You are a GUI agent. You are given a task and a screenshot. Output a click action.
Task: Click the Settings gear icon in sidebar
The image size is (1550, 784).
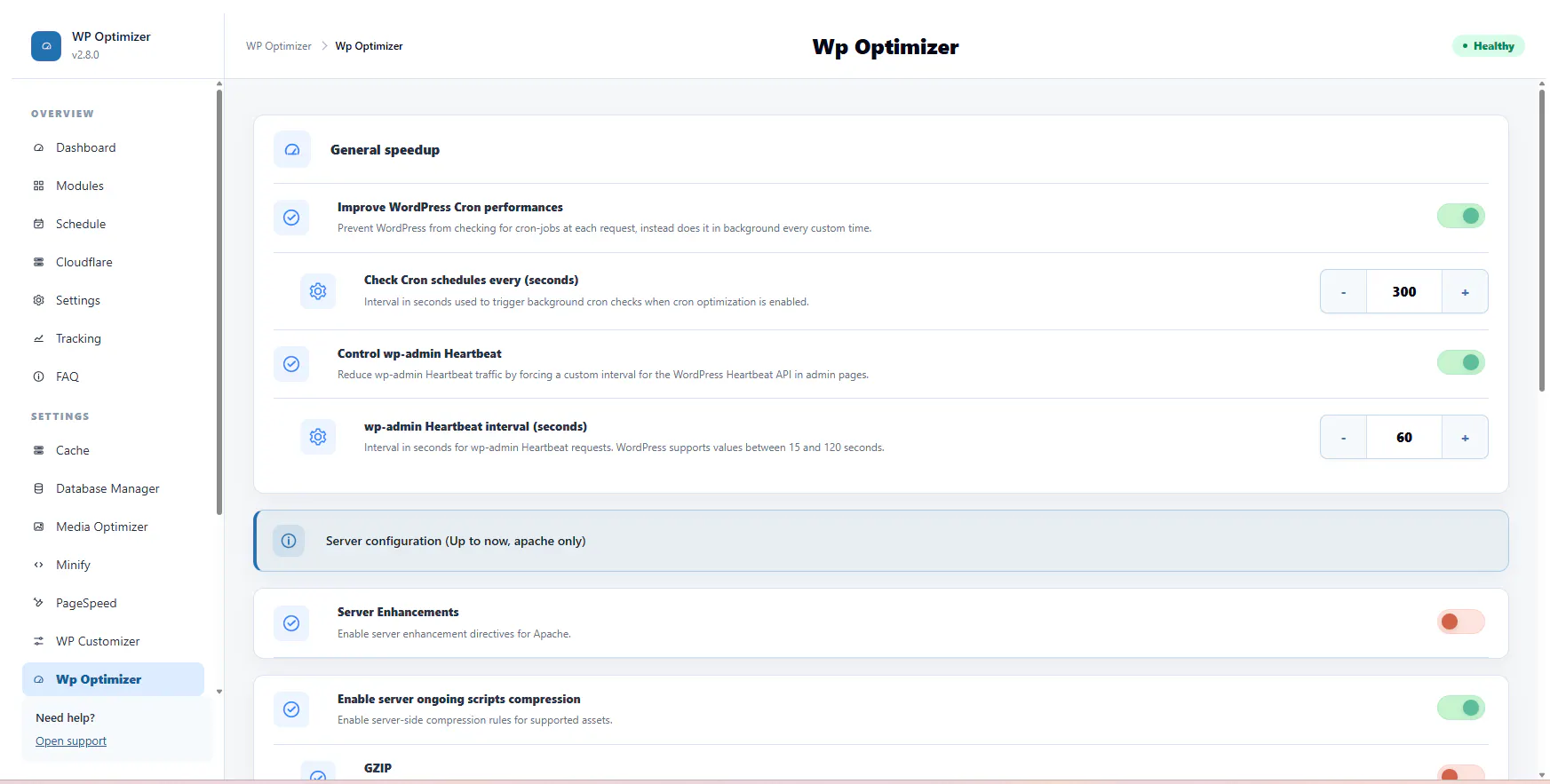(x=38, y=301)
